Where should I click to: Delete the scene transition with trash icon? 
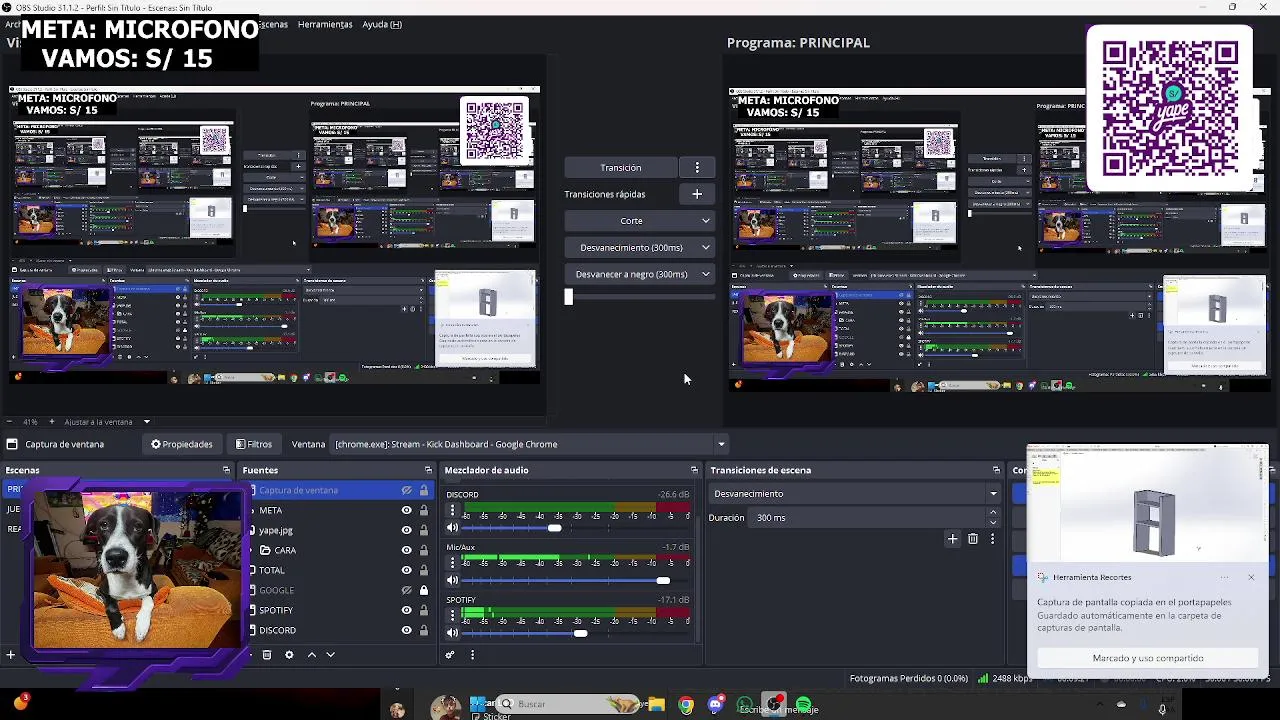(x=973, y=539)
